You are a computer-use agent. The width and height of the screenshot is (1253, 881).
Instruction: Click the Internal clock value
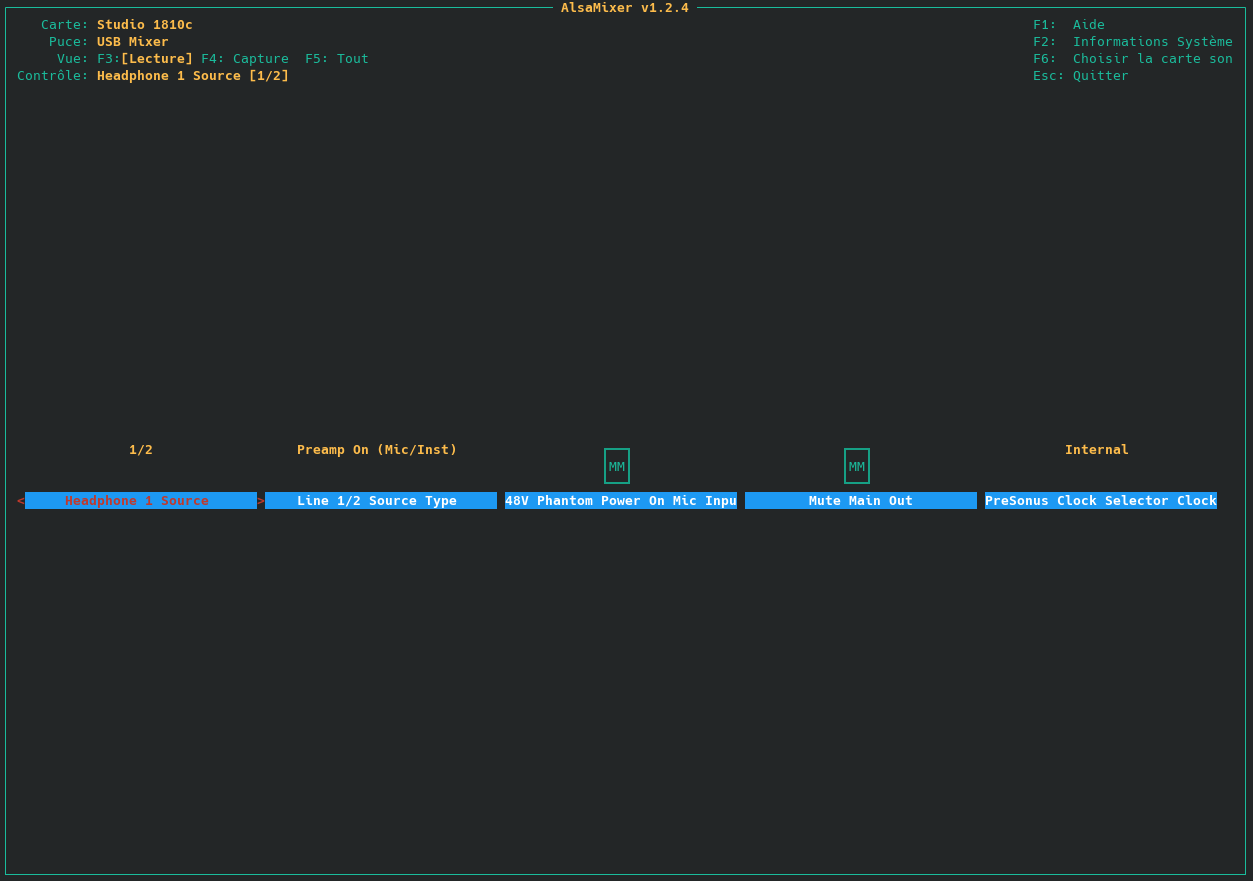(1097, 450)
